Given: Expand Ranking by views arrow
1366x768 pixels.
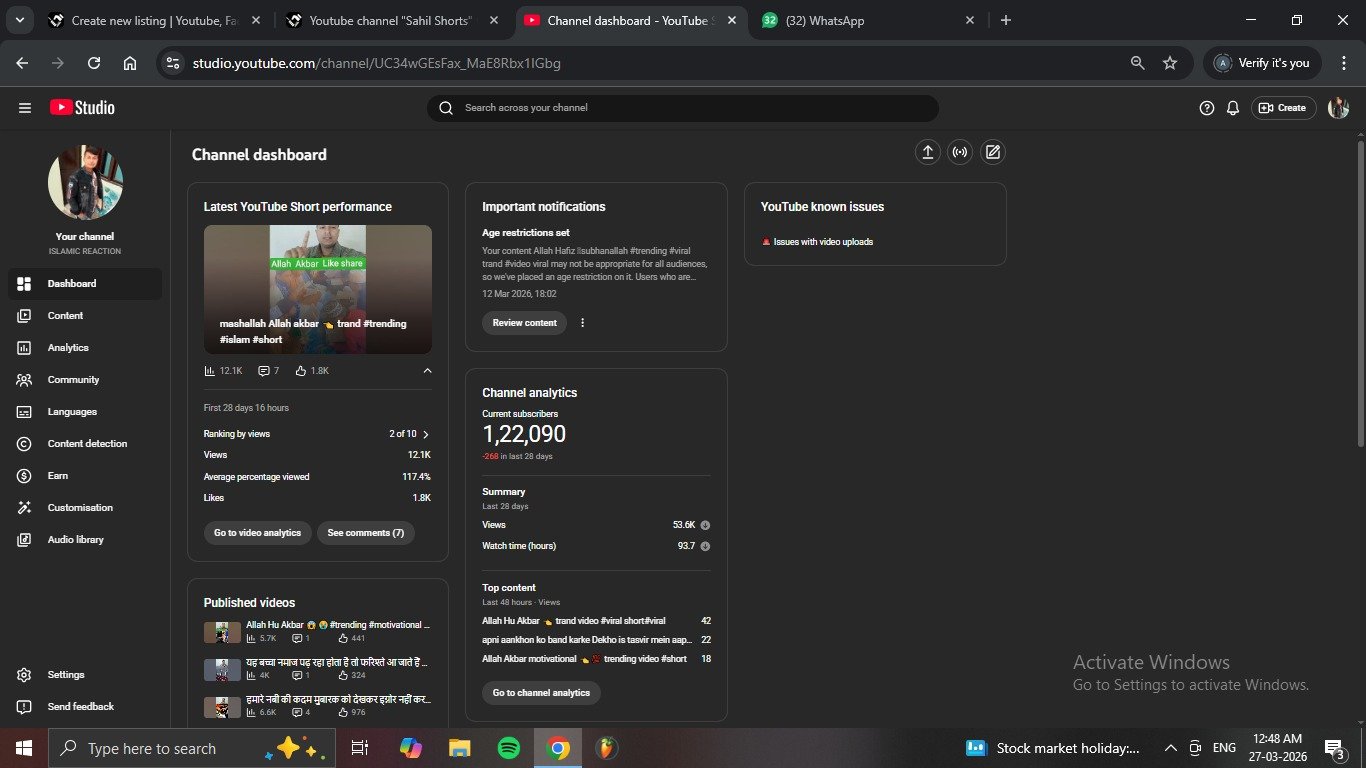Looking at the screenshot, I should [x=426, y=435].
